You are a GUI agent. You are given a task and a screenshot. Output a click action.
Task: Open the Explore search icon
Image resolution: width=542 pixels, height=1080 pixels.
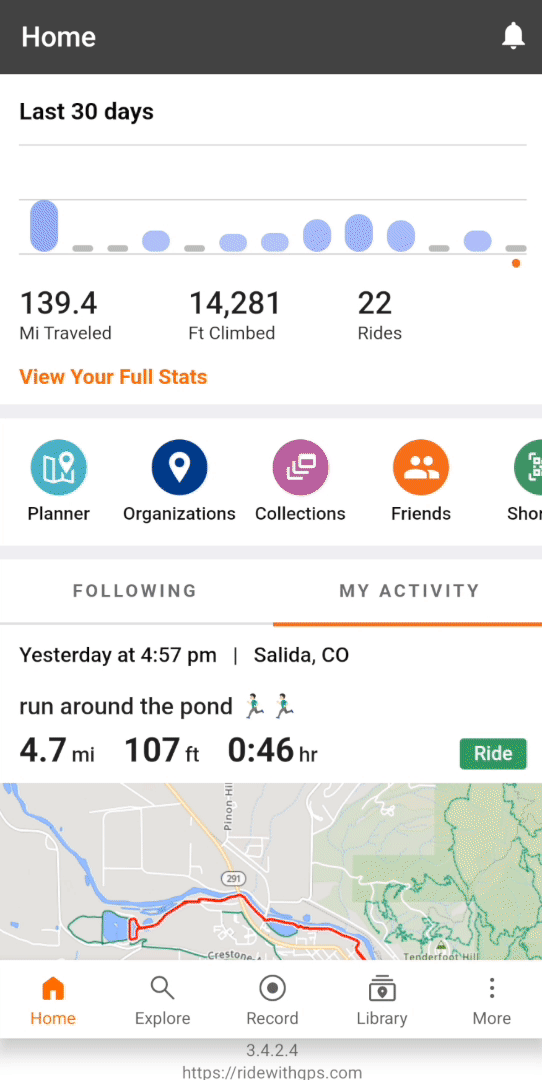163,989
